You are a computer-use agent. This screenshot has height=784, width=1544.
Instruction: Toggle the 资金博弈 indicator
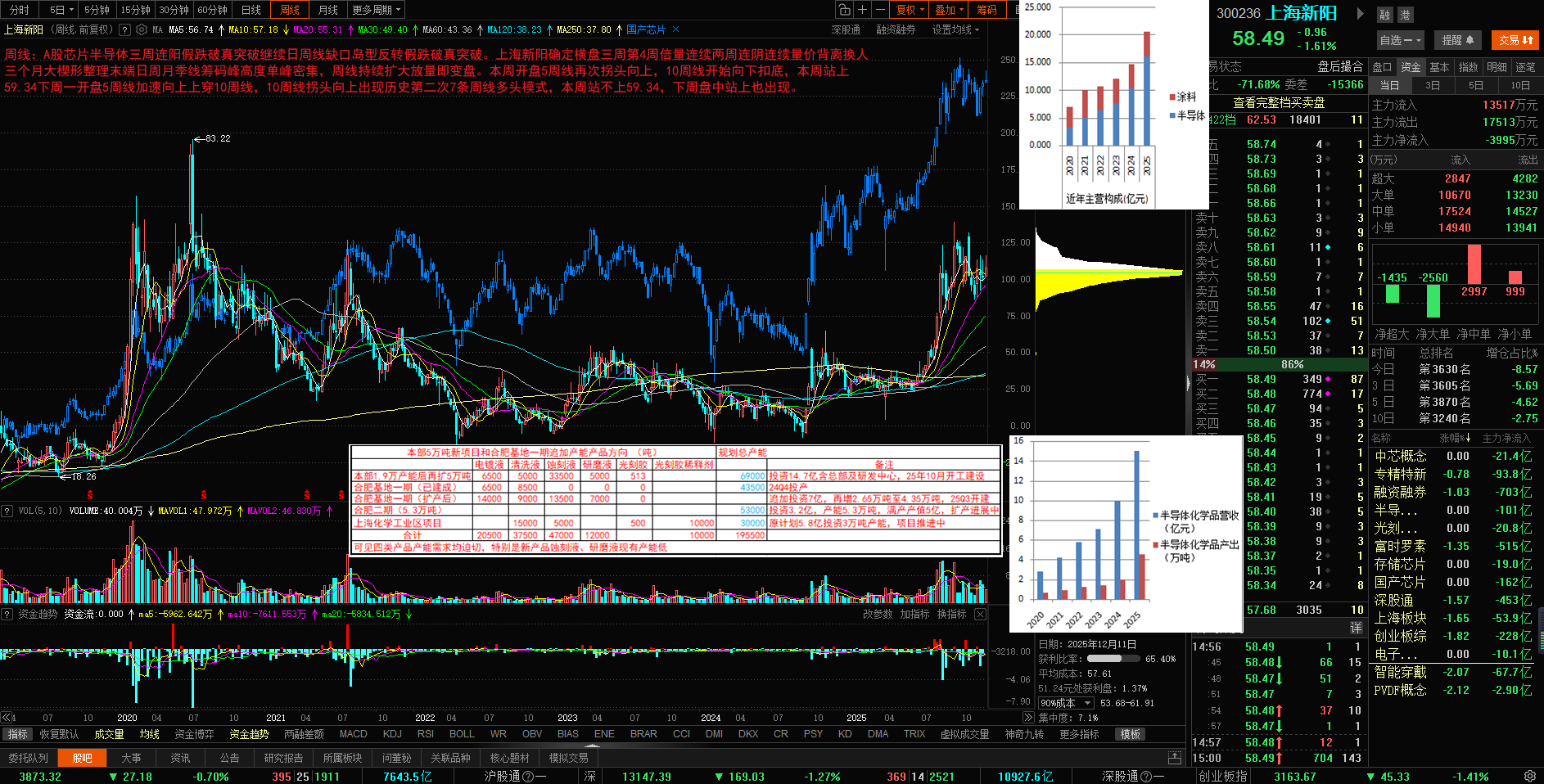pyautogui.click(x=194, y=734)
